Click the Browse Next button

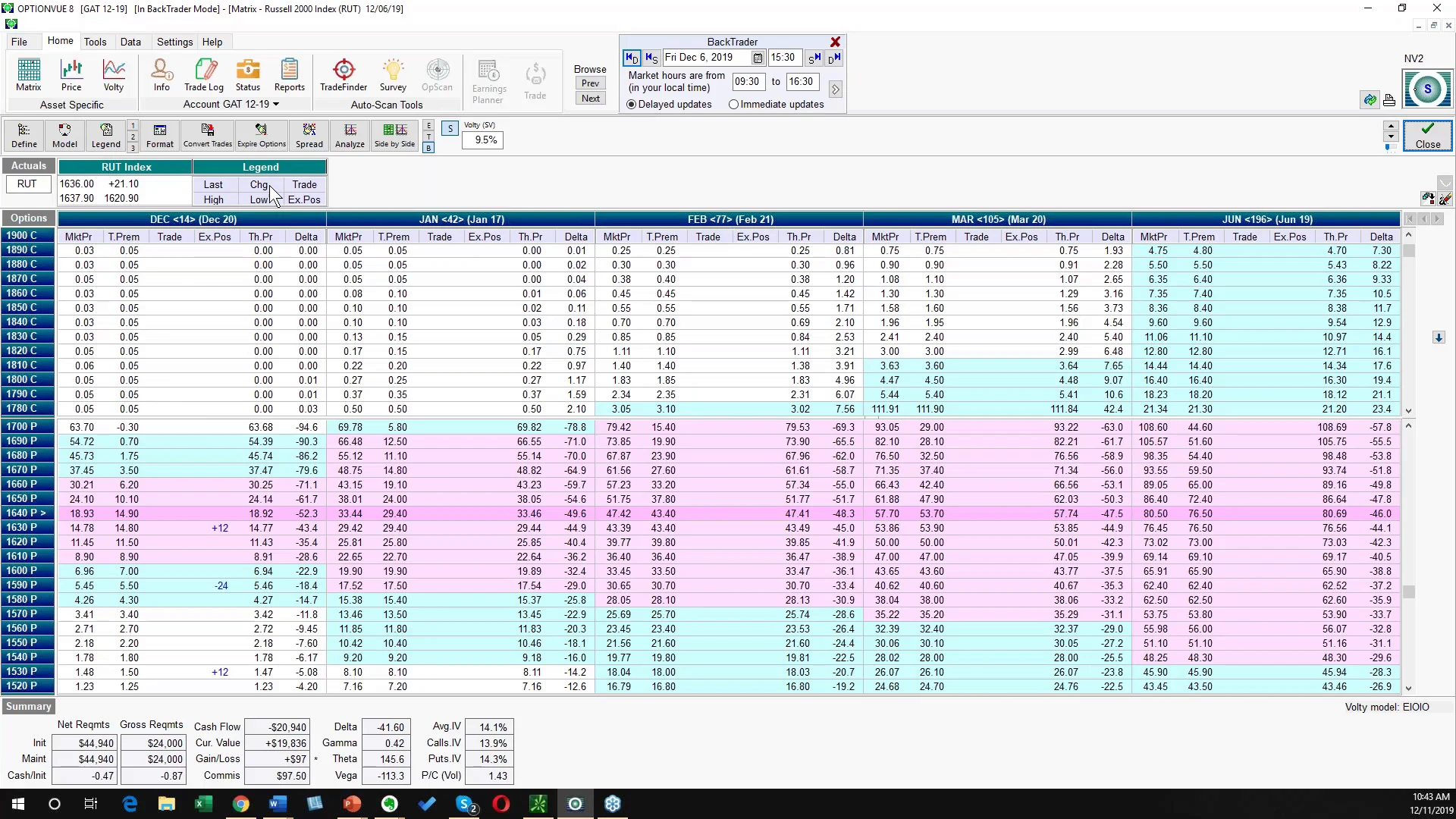pyautogui.click(x=591, y=99)
